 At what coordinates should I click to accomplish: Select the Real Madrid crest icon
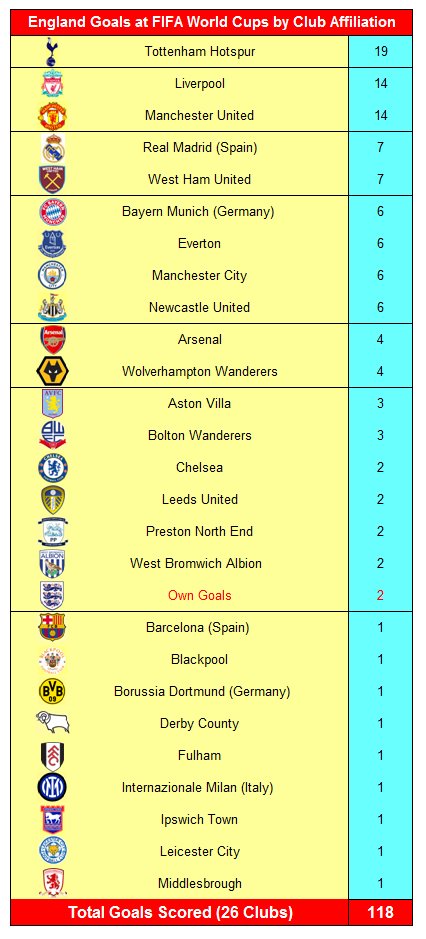click(x=52, y=147)
